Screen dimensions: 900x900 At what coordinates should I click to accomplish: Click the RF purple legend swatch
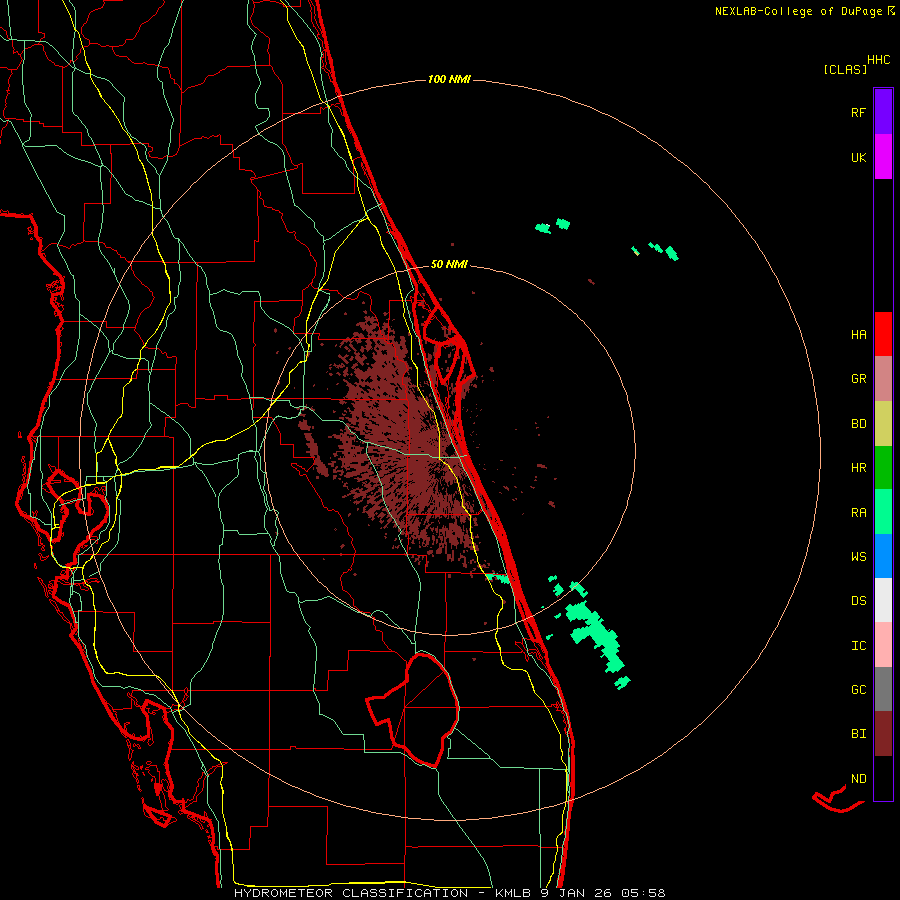(883, 112)
